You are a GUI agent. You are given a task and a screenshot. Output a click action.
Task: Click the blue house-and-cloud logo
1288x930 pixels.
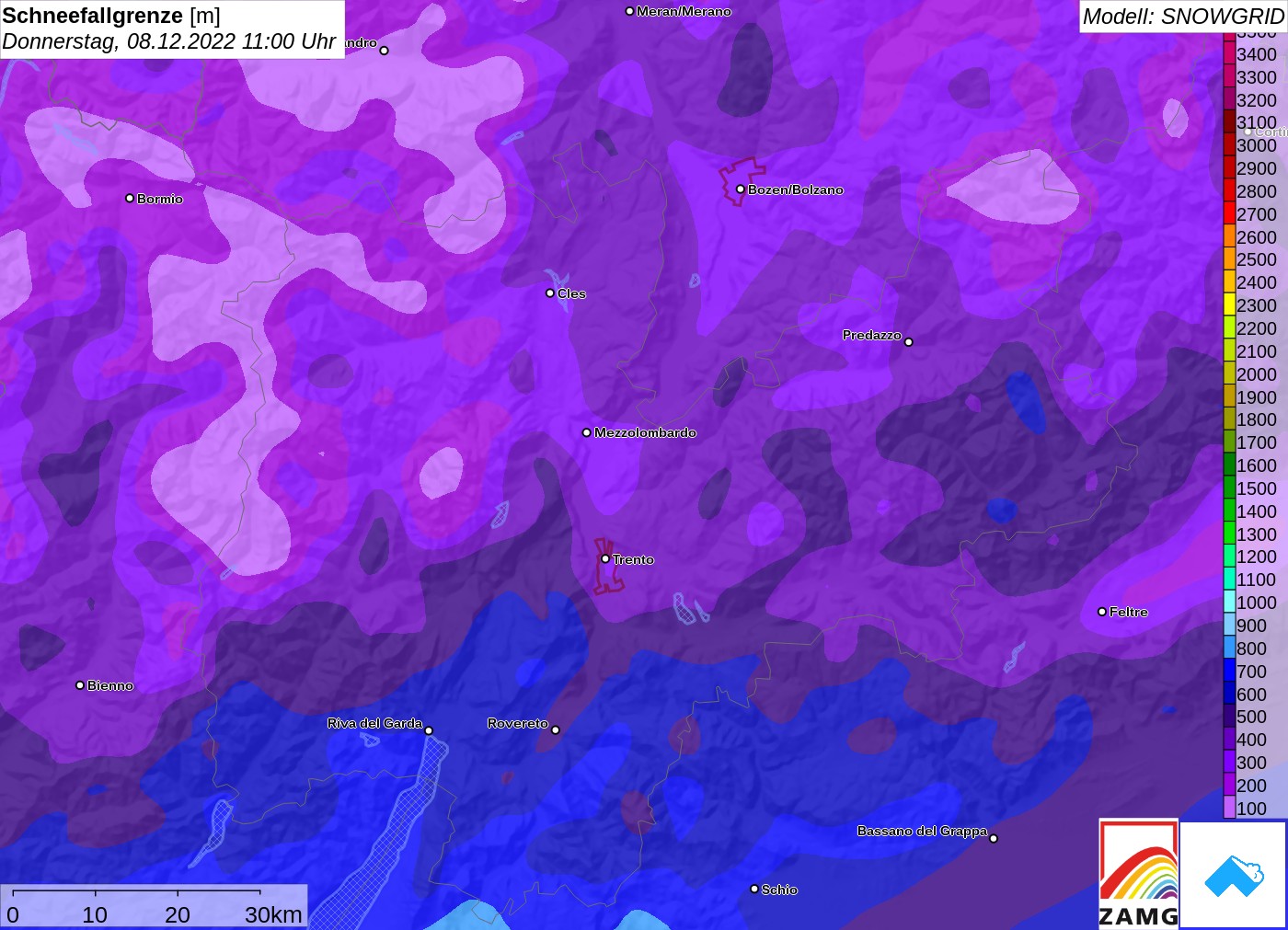tap(1234, 875)
